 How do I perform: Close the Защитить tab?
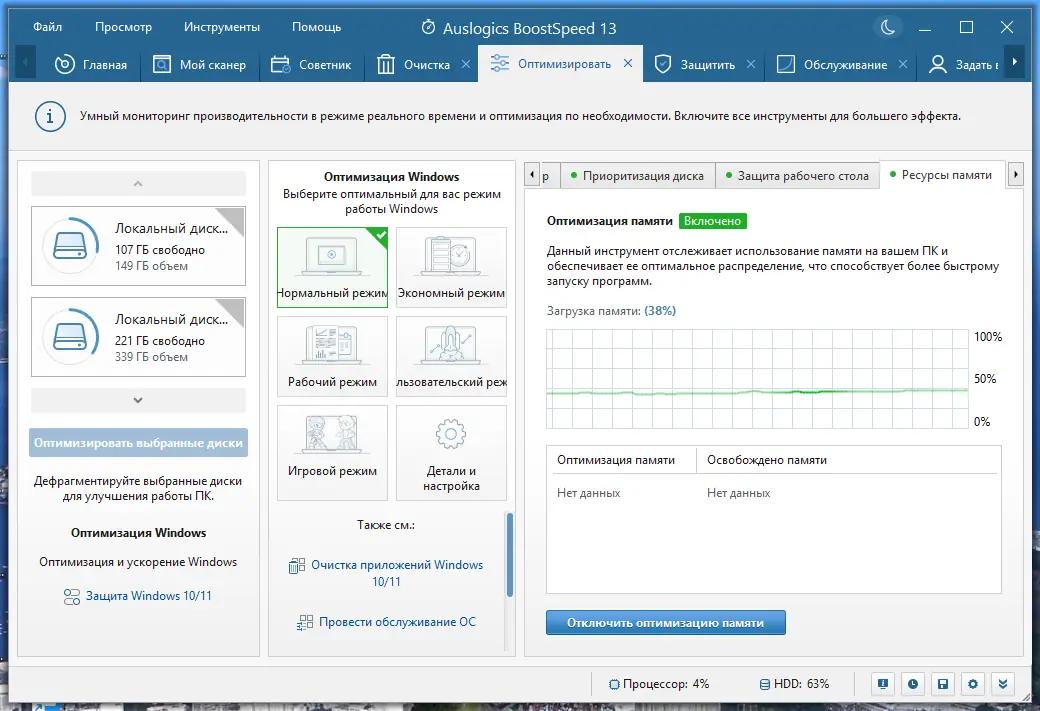[751, 64]
